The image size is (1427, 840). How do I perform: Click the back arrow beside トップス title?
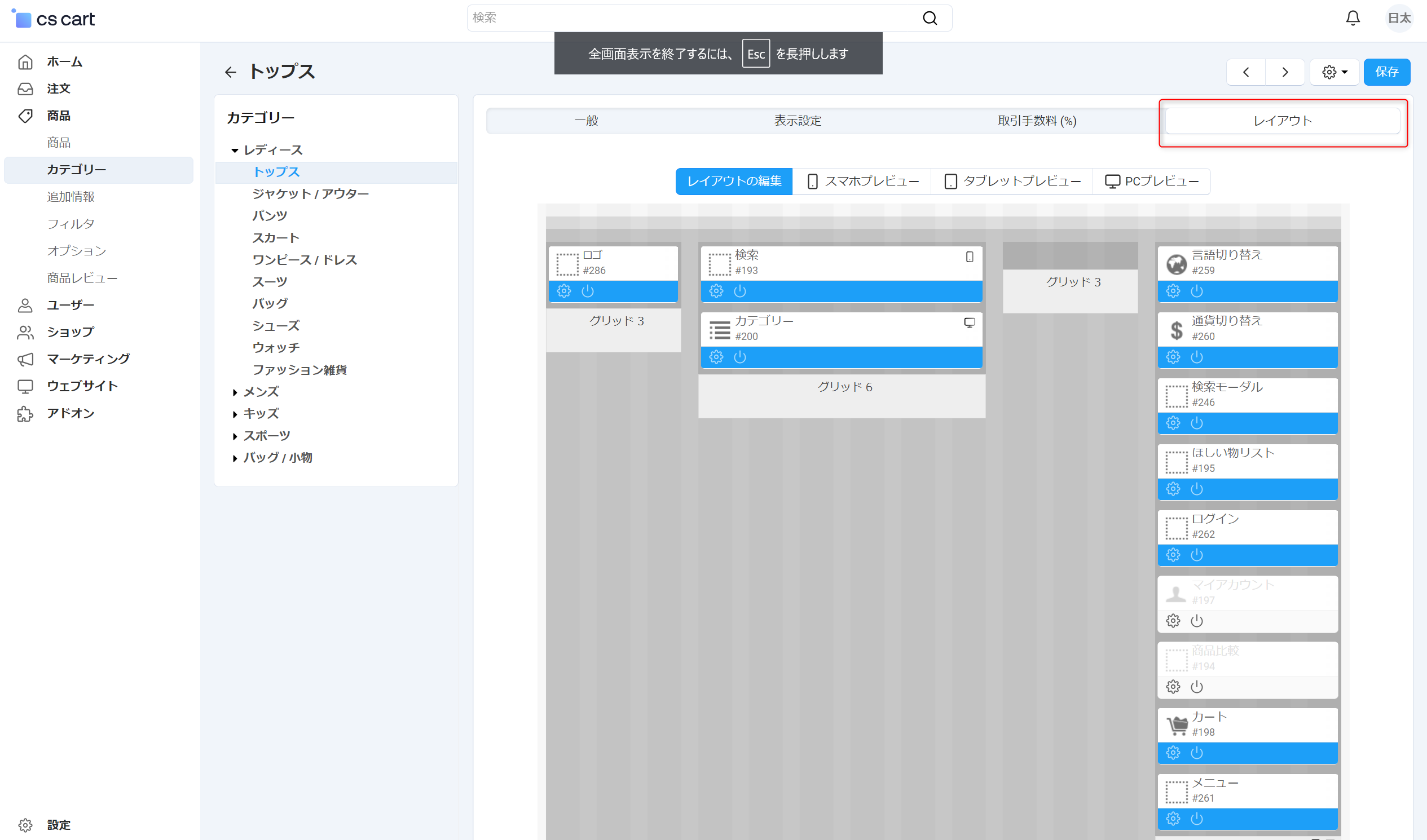pos(230,72)
